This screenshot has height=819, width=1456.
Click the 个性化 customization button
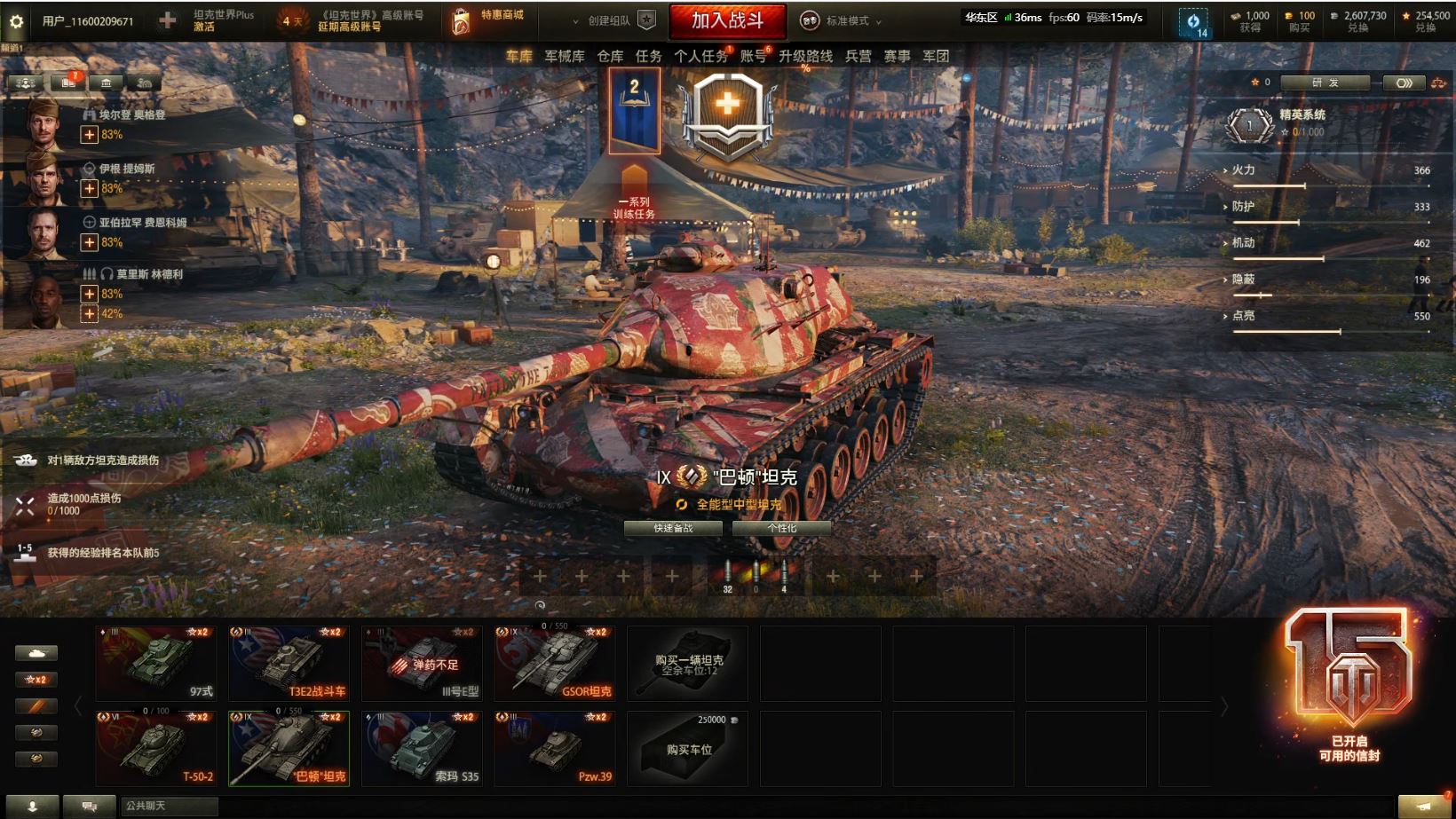click(782, 528)
